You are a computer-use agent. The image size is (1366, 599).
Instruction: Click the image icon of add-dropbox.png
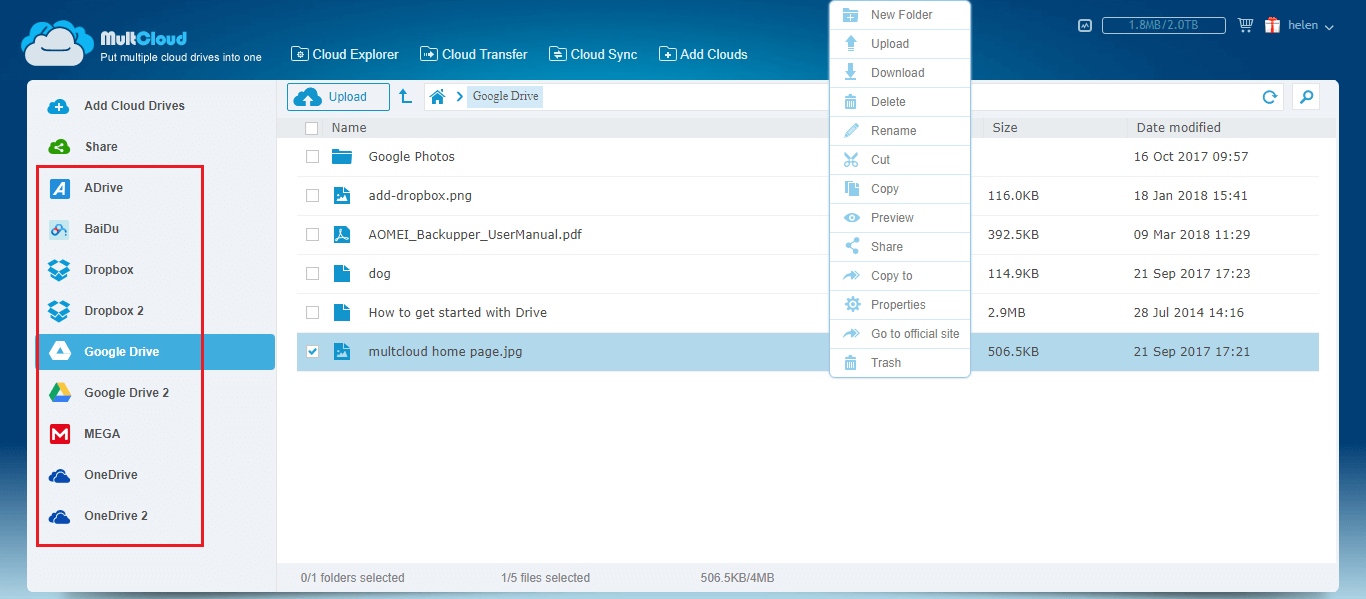coord(342,196)
